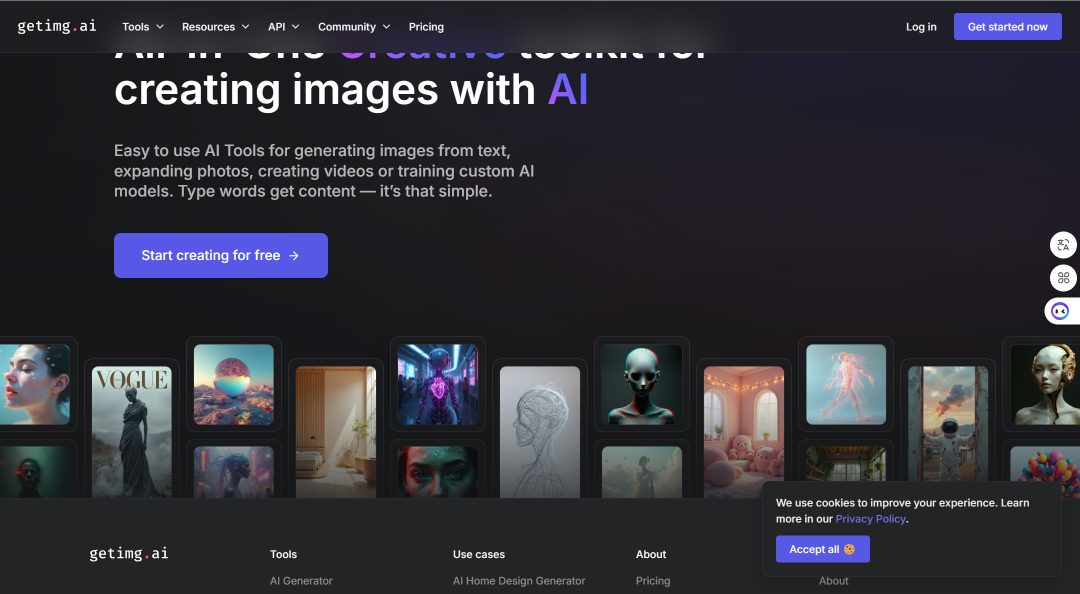Open the green eye face close-up thumbnail
This screenshot has height=594, width=1080.
pyautogui.click(x=438, y=472)
